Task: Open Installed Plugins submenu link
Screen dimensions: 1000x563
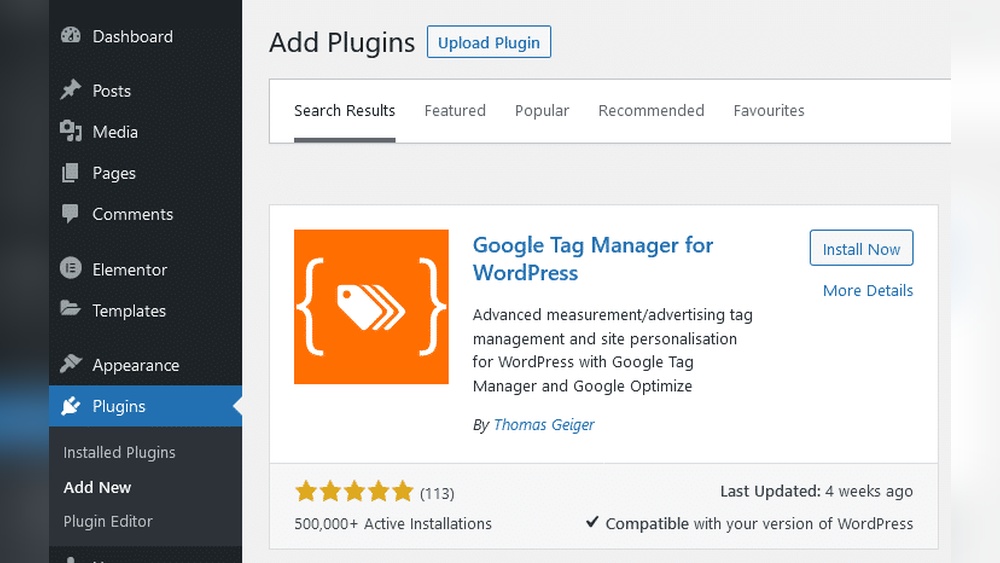Action: pos(119,452)
